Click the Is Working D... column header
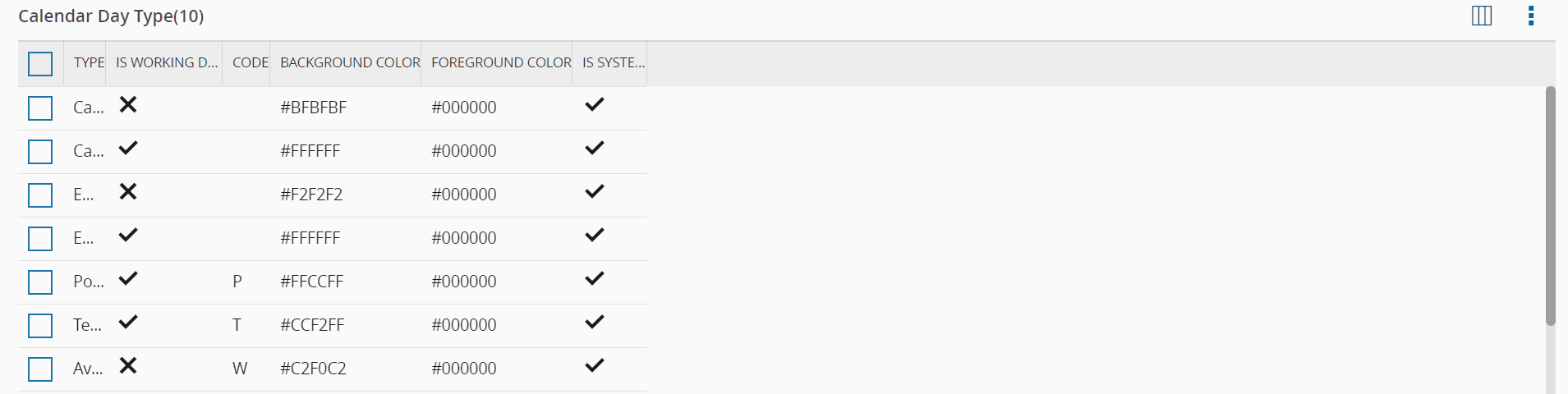This screenshot has height=394, width=1568. [167, 63]
